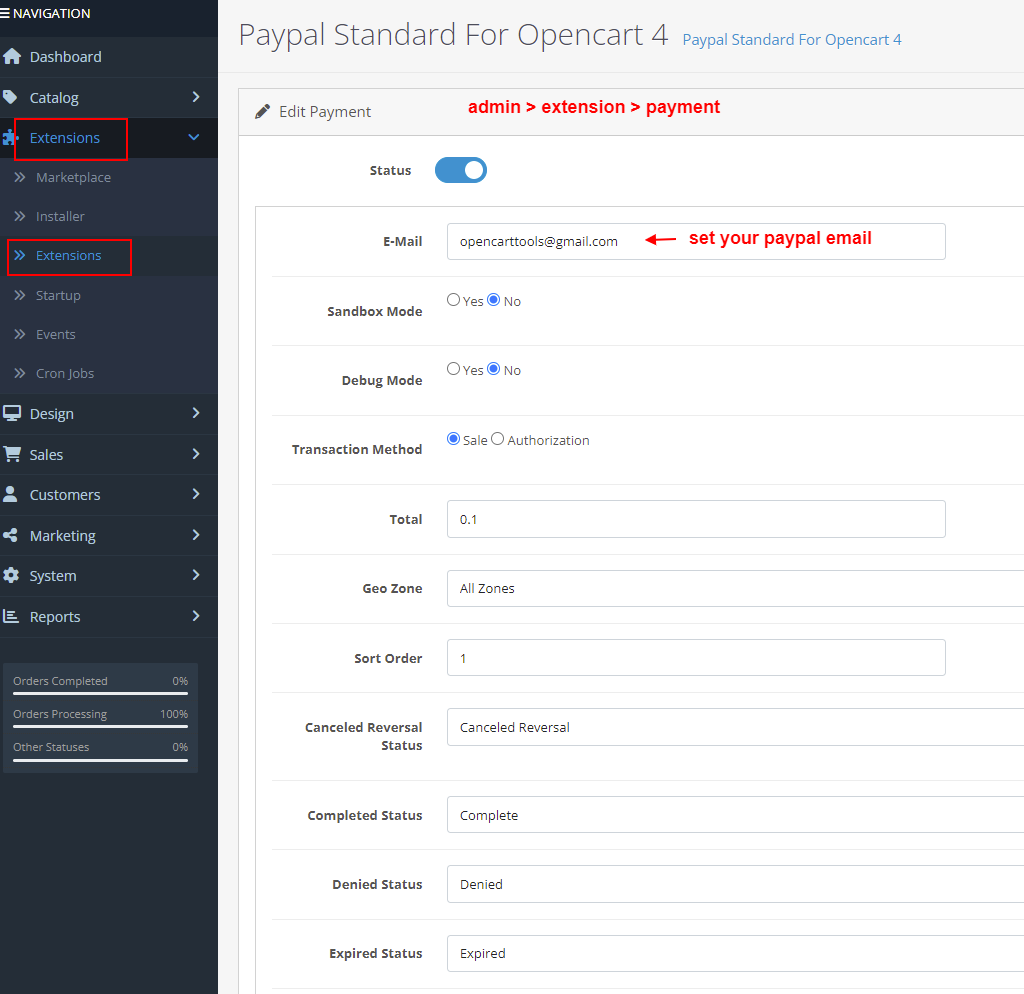Choose Sale transaction method
This screenshot has width=1024, height=994.
(x=453, y=439)
